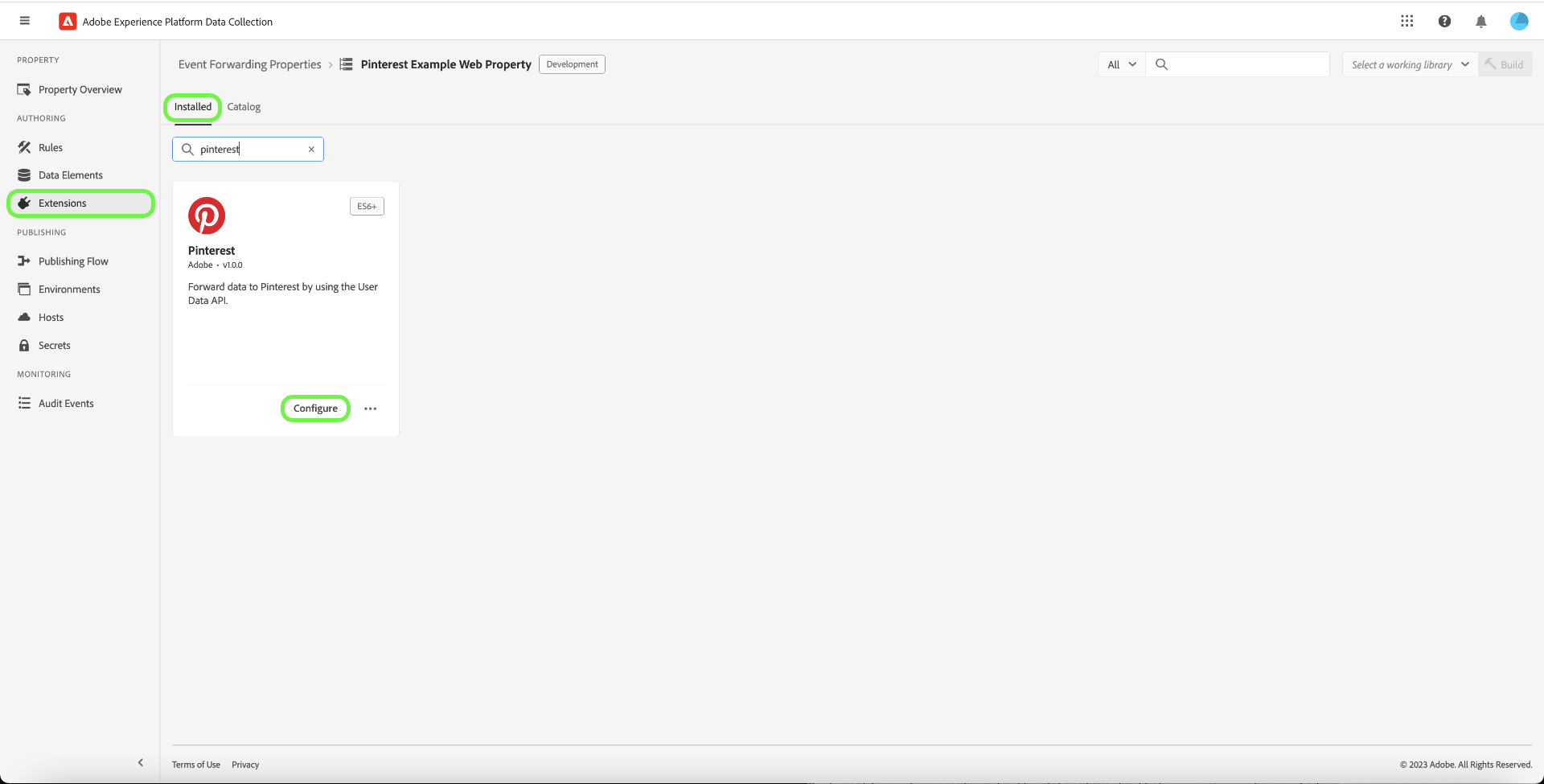Focus the top global search field
Viewport: 1544px width, 784px height.
pos(1238,64)
